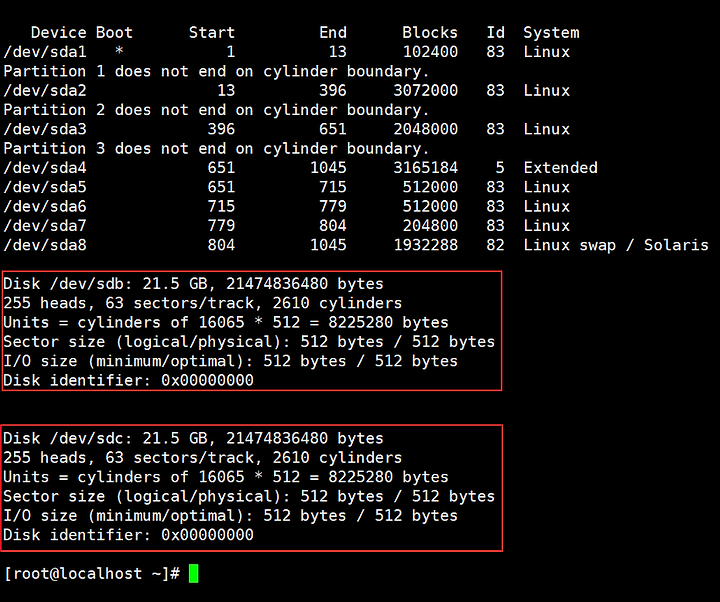
Task: Click the Id column header
Action: [x=495, y=33]
